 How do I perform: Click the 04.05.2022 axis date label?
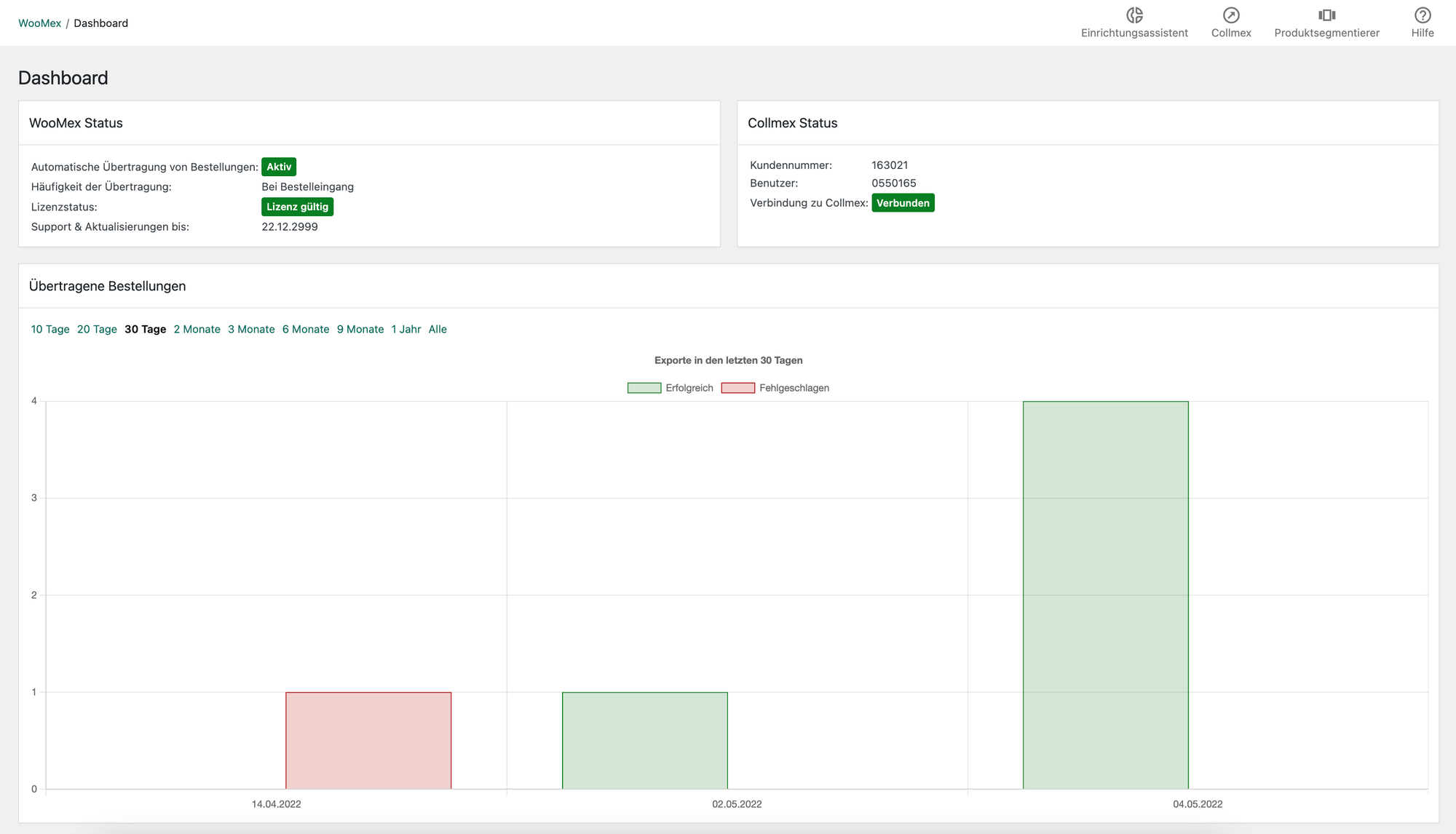pyautogui.click(x=1198, y=804)
